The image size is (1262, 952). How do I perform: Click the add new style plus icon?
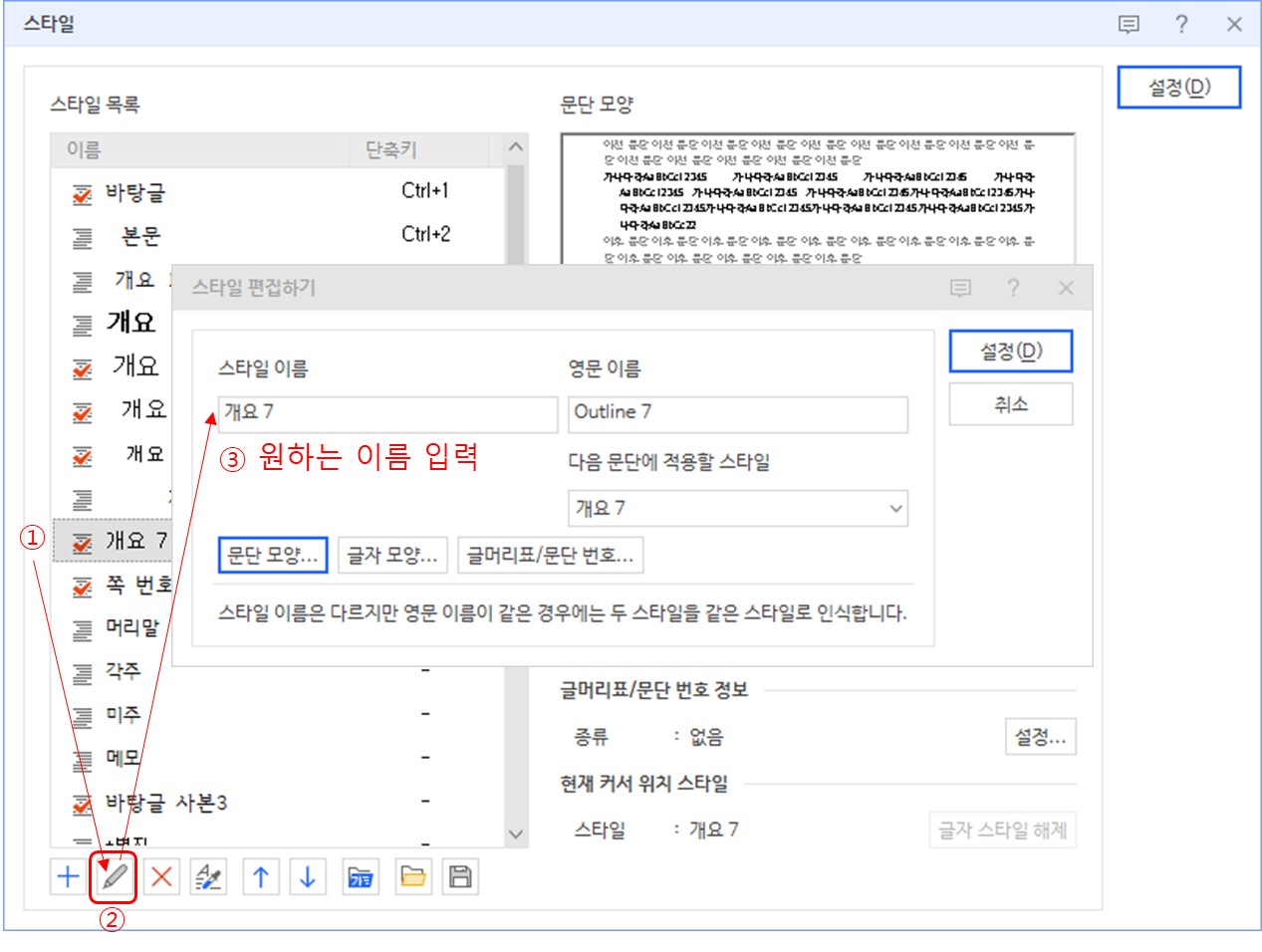[66, 876]
